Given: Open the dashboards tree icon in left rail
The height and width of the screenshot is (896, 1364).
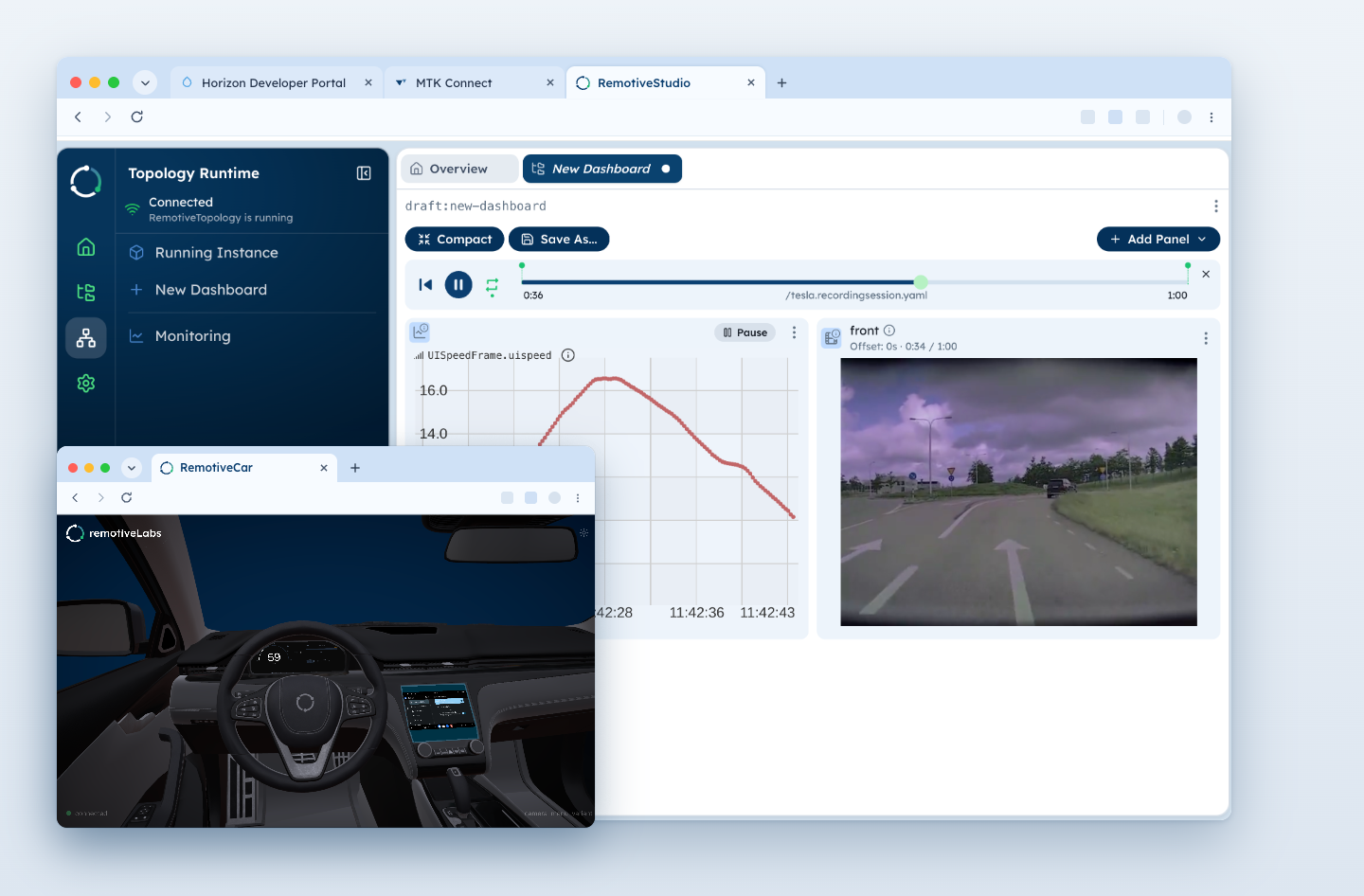Looking at the screenshot, I should [x=86, y=293].
